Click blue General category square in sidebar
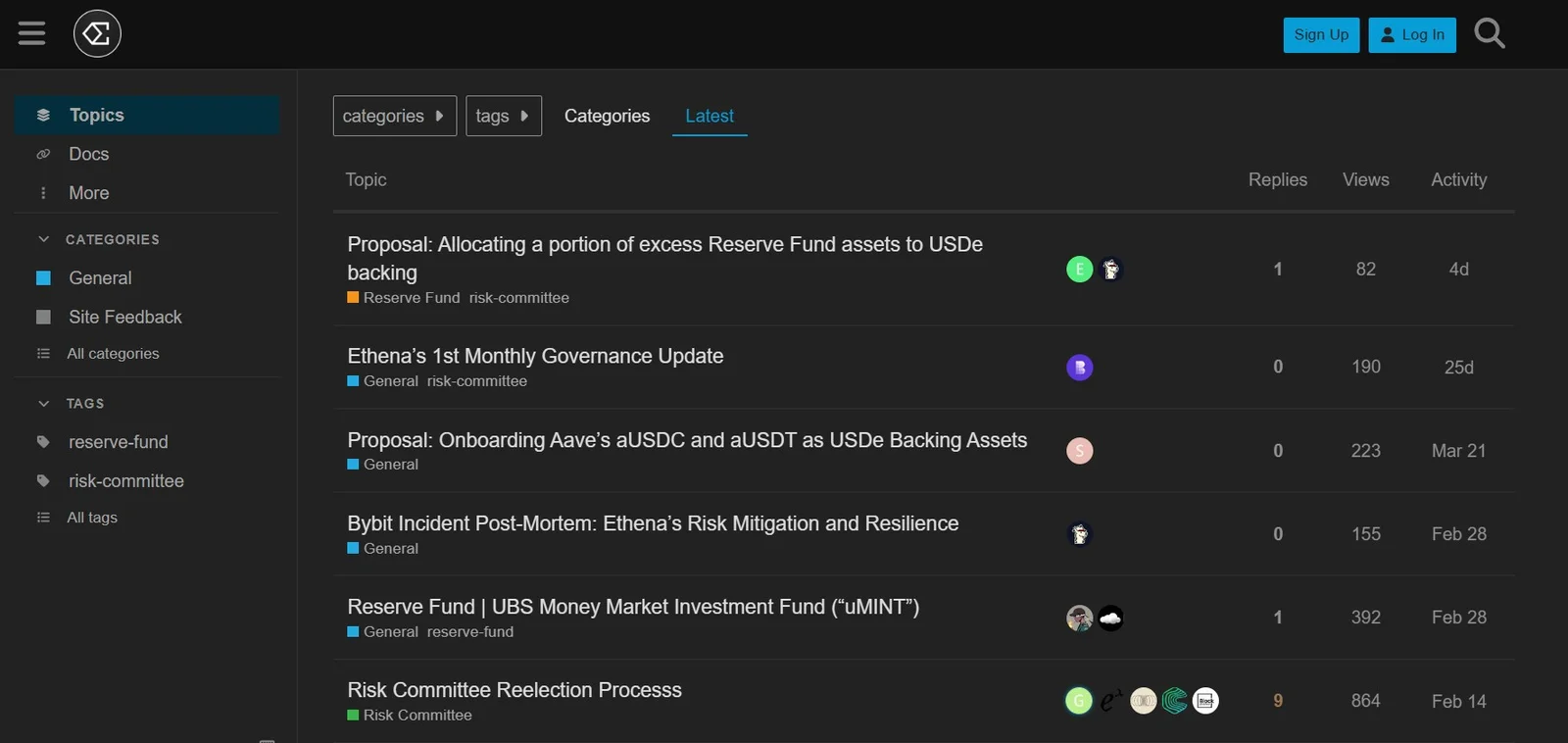The height and width of the screenshot is (743, 1568). (x=43, y=278)
